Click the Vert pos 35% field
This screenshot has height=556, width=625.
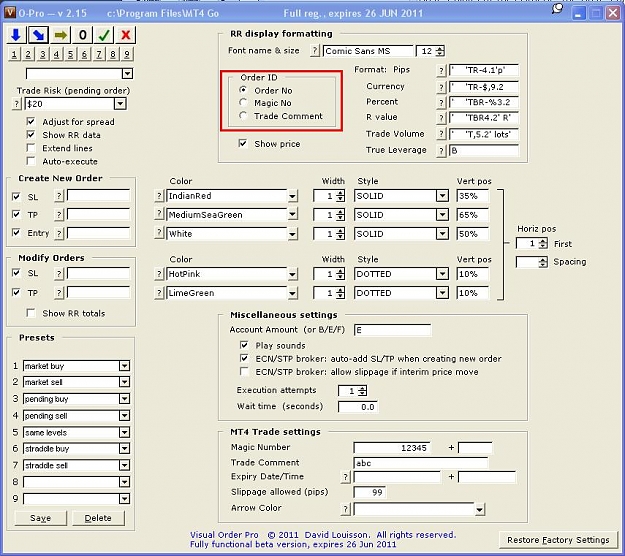473,196
